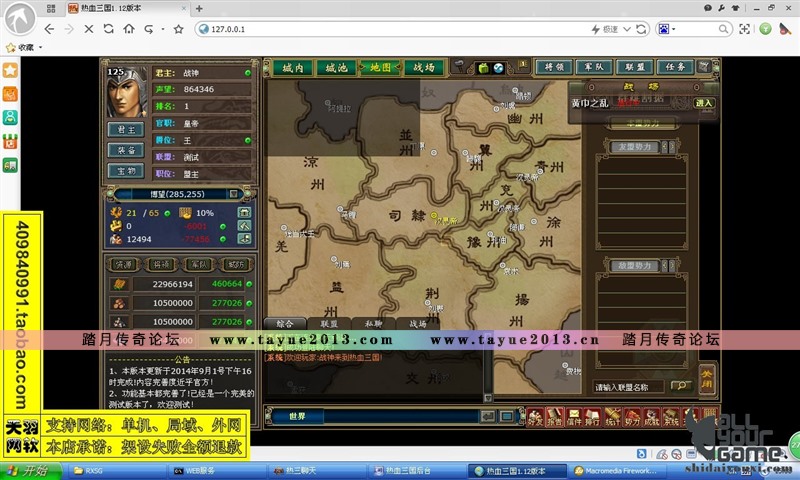Open the 任务 quests menu
Image resolution: width=800 pixels, height=480 pixels.
point(676,67)
